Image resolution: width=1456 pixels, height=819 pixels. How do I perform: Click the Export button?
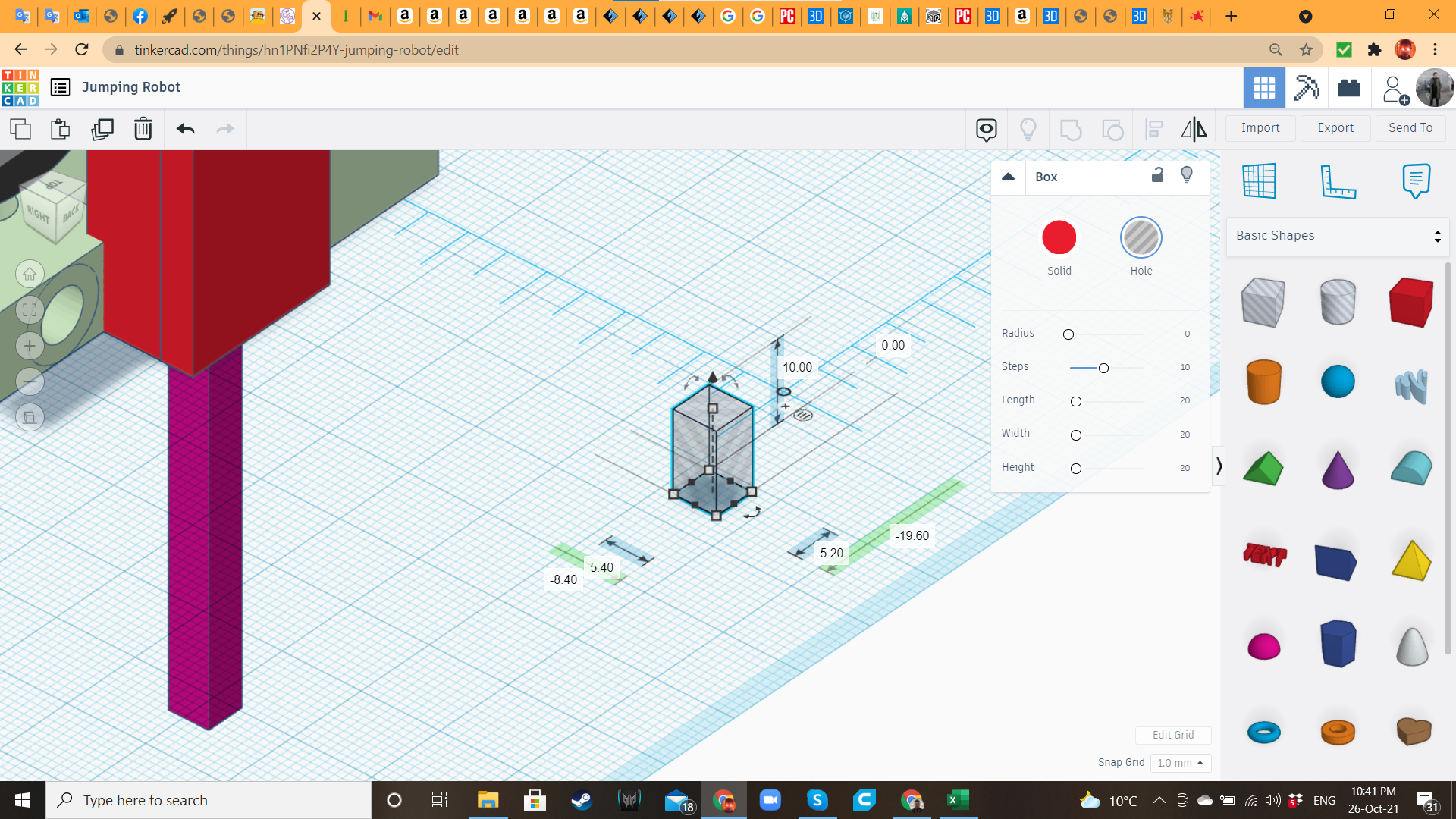[1335, 128]
